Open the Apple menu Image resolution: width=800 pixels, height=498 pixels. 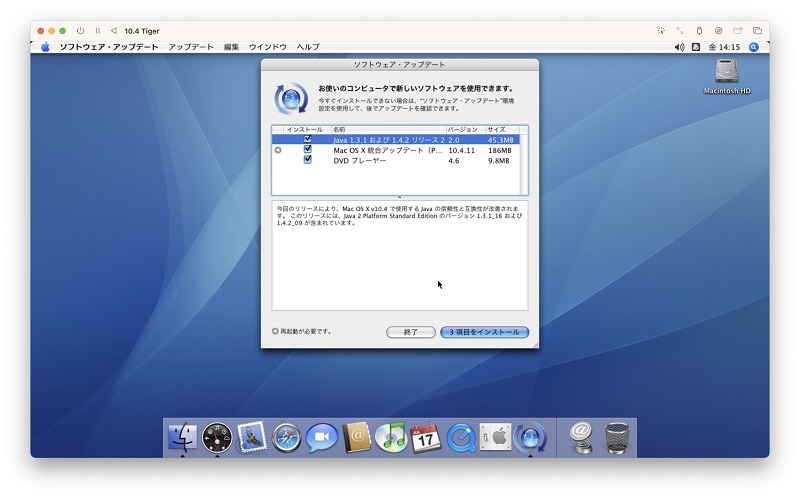(x=45, y=47)
